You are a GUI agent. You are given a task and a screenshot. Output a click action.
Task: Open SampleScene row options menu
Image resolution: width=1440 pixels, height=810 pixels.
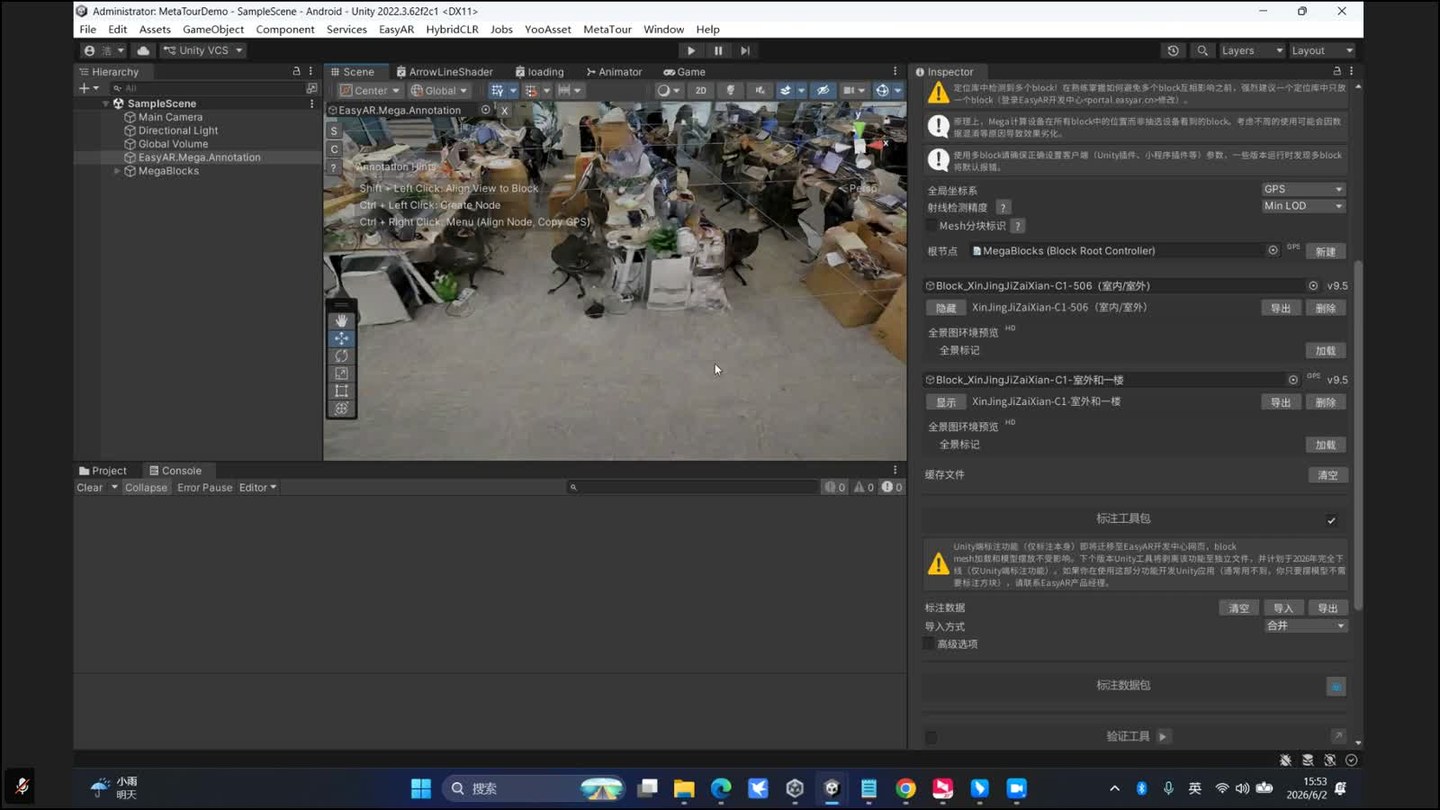click(311, 103)
